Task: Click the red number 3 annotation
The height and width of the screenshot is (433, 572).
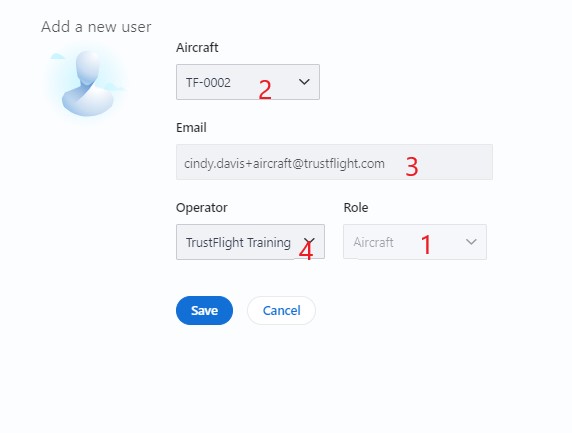Action: tap(412, 167)
